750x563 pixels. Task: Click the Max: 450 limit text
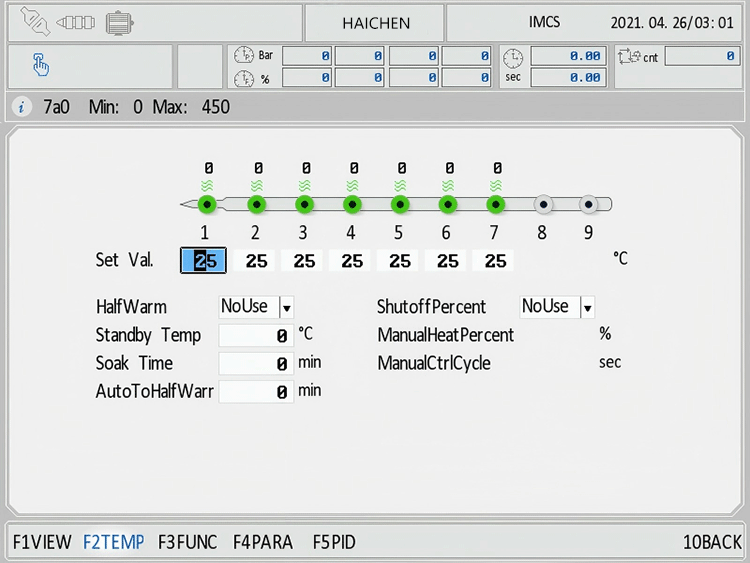[x=191, y=107]
